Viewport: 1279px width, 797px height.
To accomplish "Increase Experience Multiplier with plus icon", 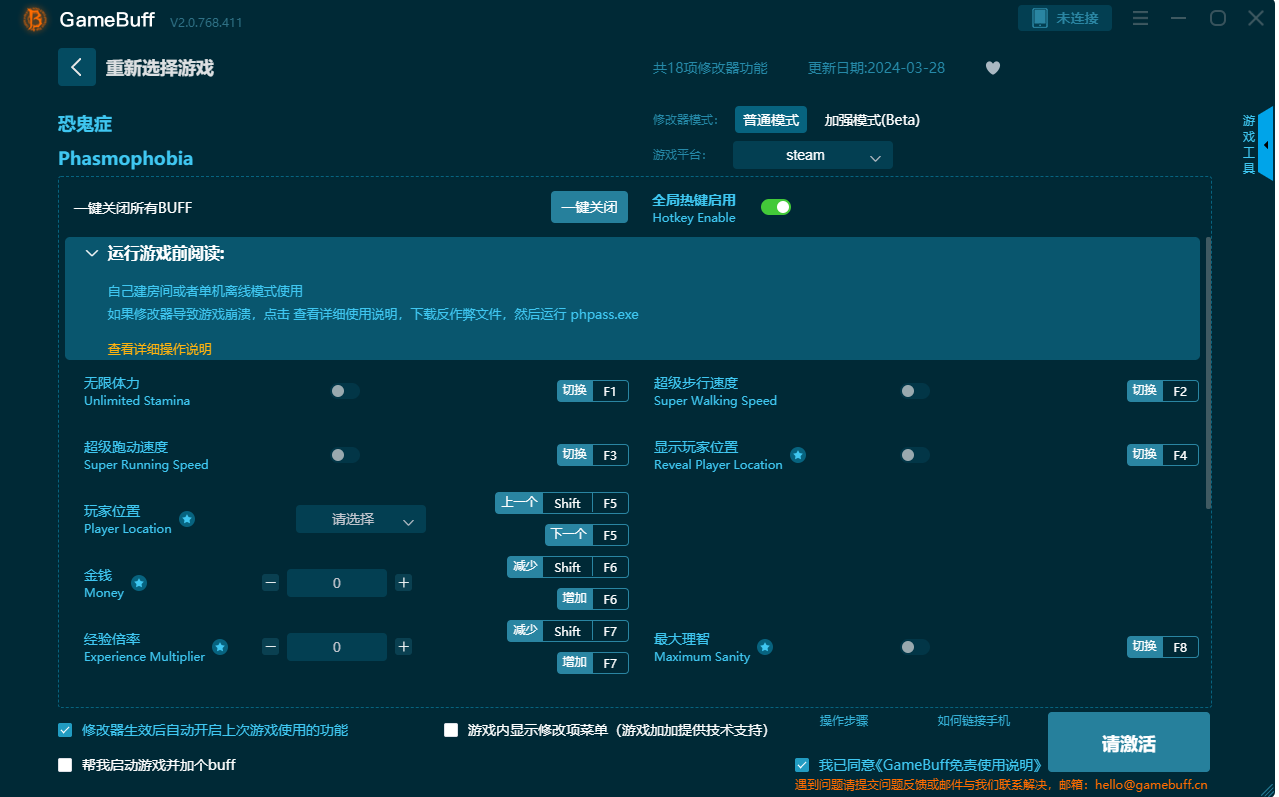I will click(403, 647).
